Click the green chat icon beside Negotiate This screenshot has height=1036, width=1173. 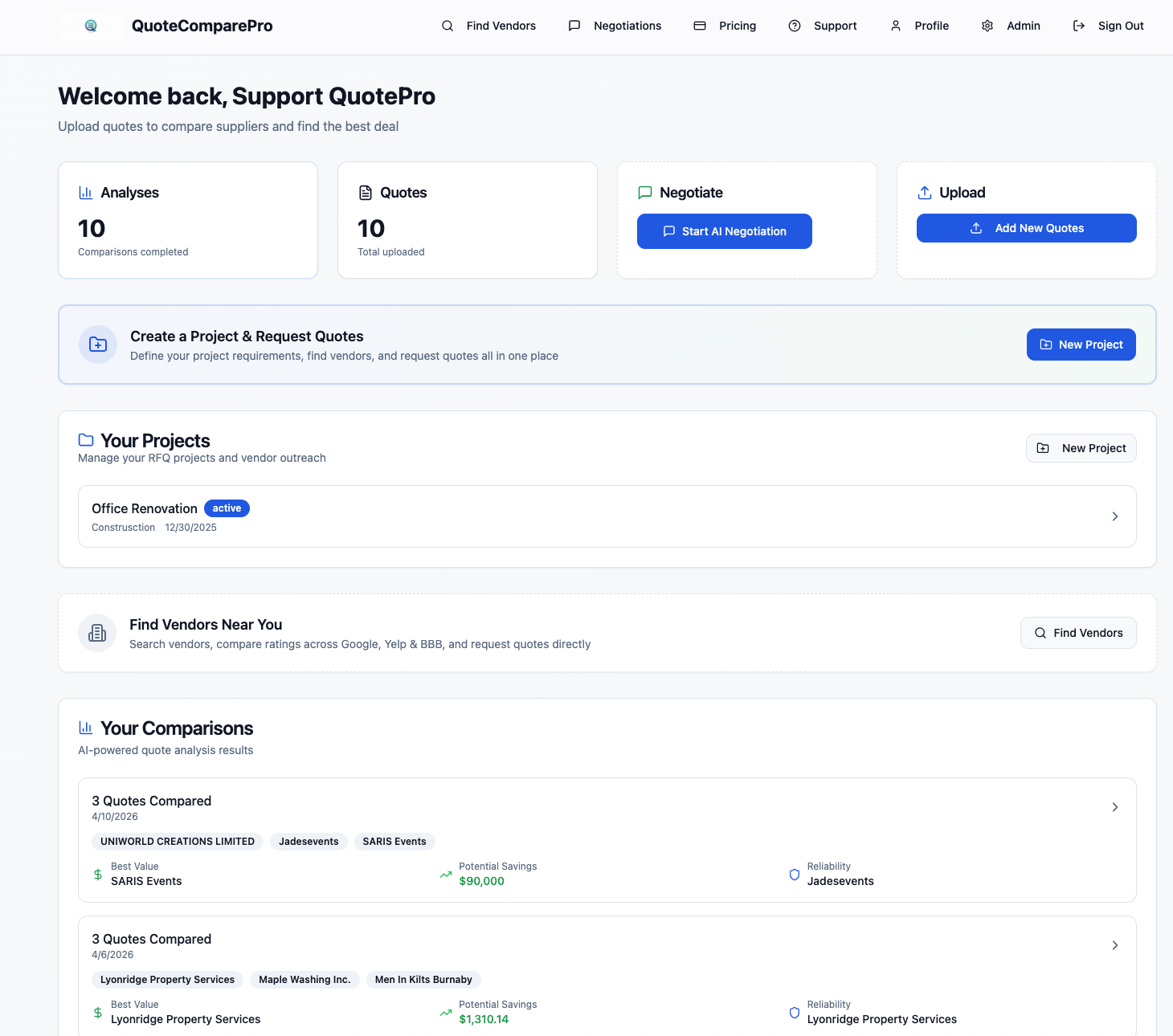[644, 193]
